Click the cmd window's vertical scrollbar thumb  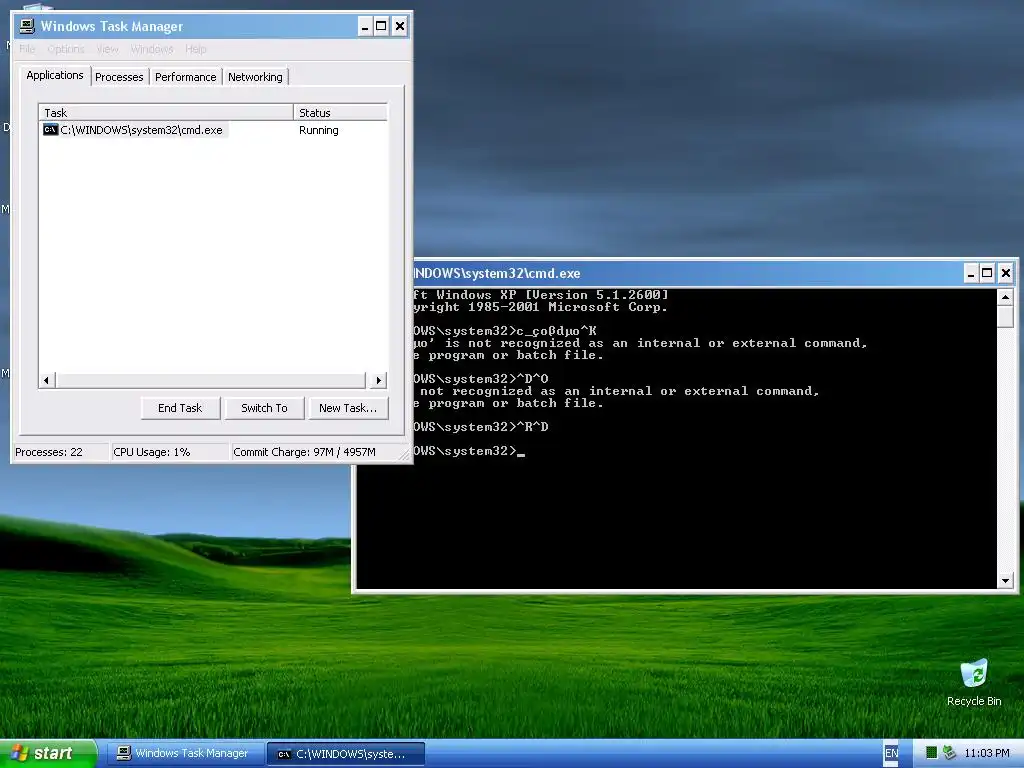[1005, 316]
